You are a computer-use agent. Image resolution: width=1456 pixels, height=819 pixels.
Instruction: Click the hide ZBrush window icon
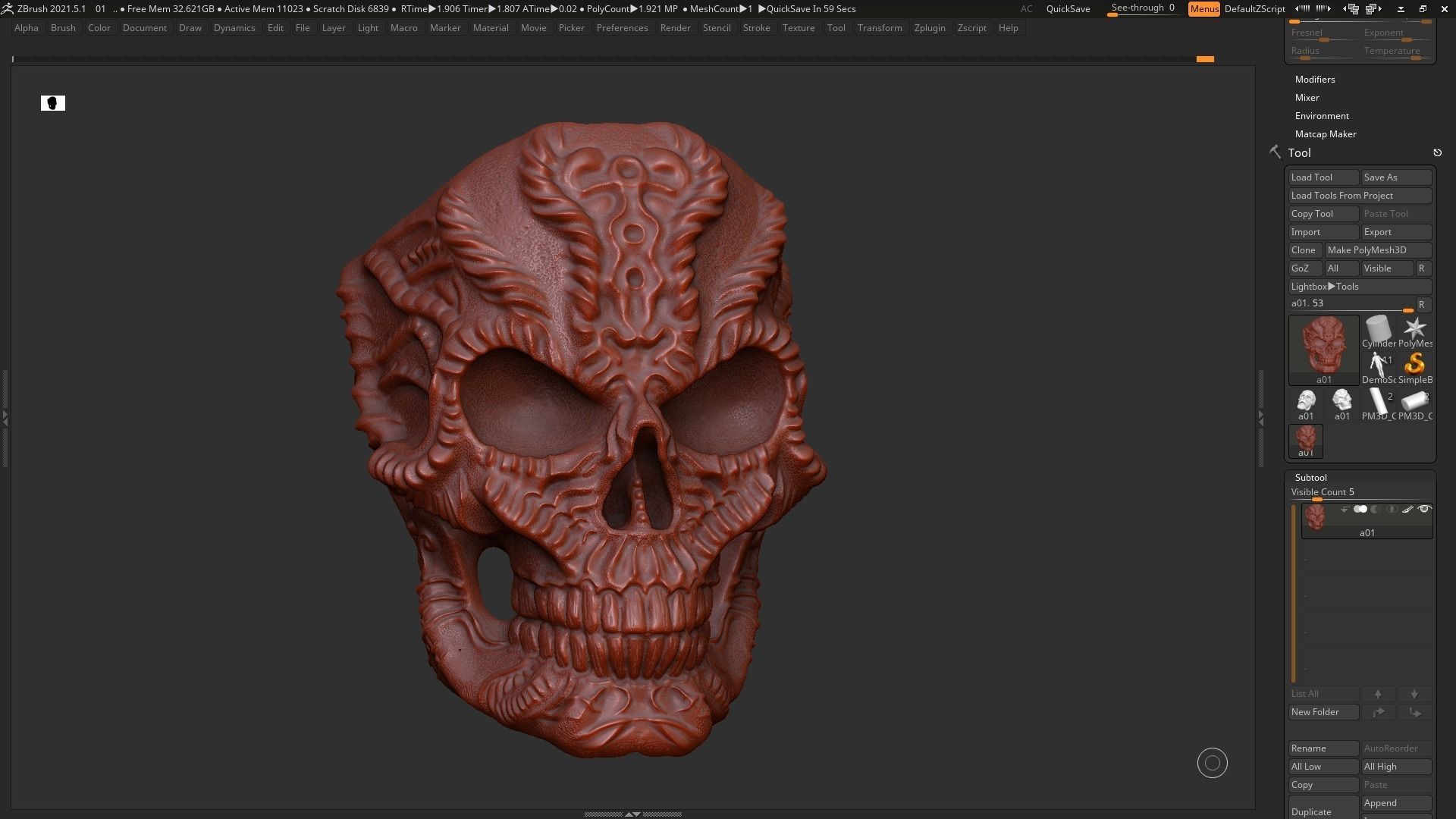[x=1401, y=9]
